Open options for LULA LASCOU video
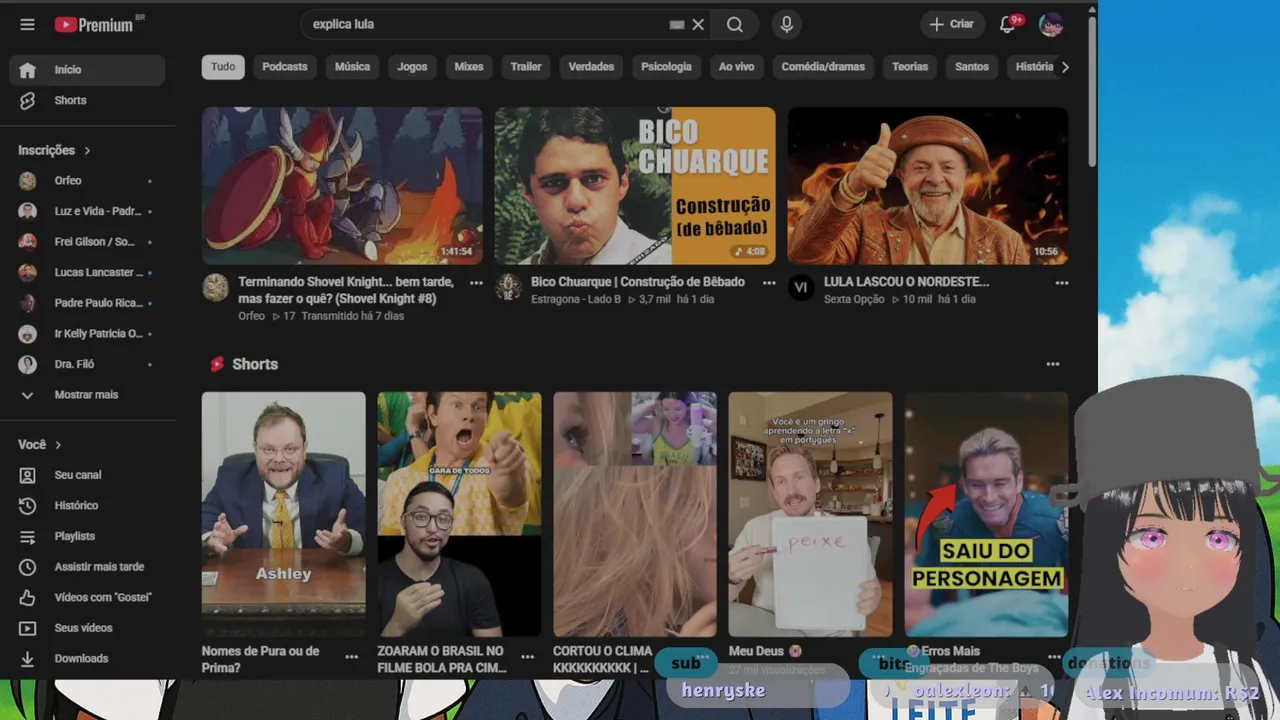 (x=1062, y=283)
